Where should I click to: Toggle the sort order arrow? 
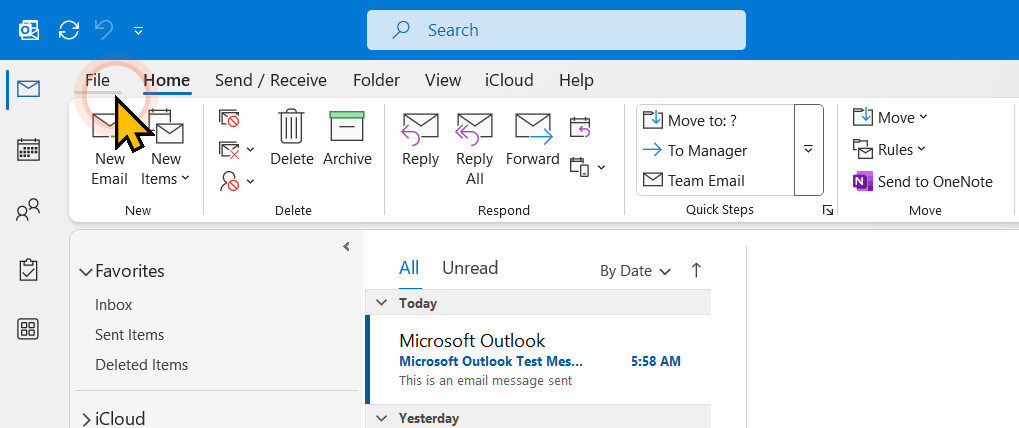click(x=697, y=270)
